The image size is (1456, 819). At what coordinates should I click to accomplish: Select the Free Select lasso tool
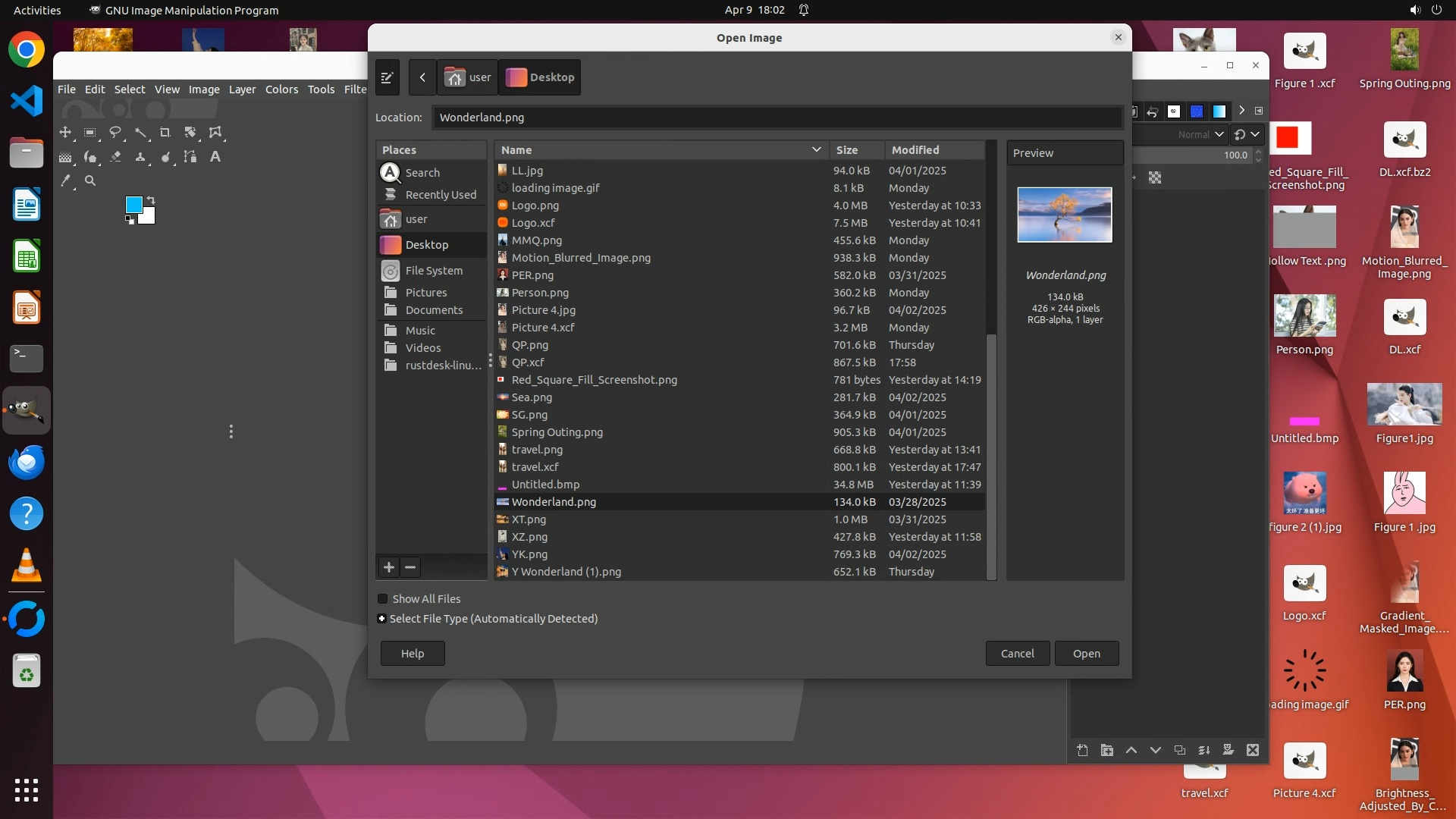115,133
